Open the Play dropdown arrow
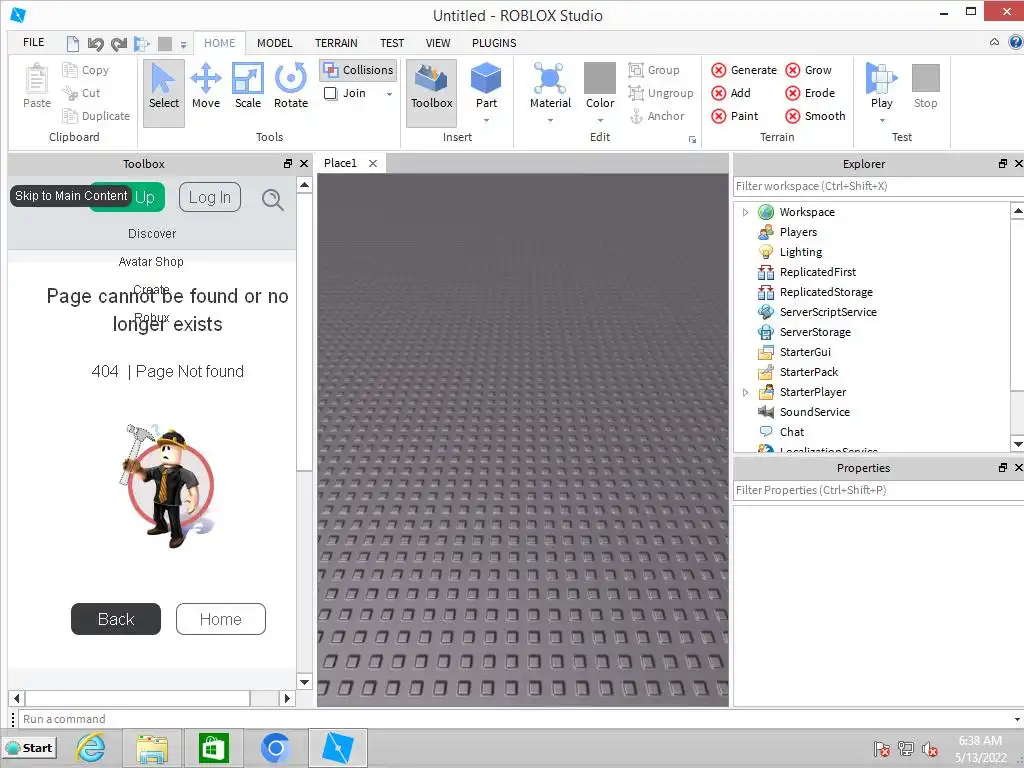The height and width of the screenshot is (768, 1024). click(x=881, y=120)
